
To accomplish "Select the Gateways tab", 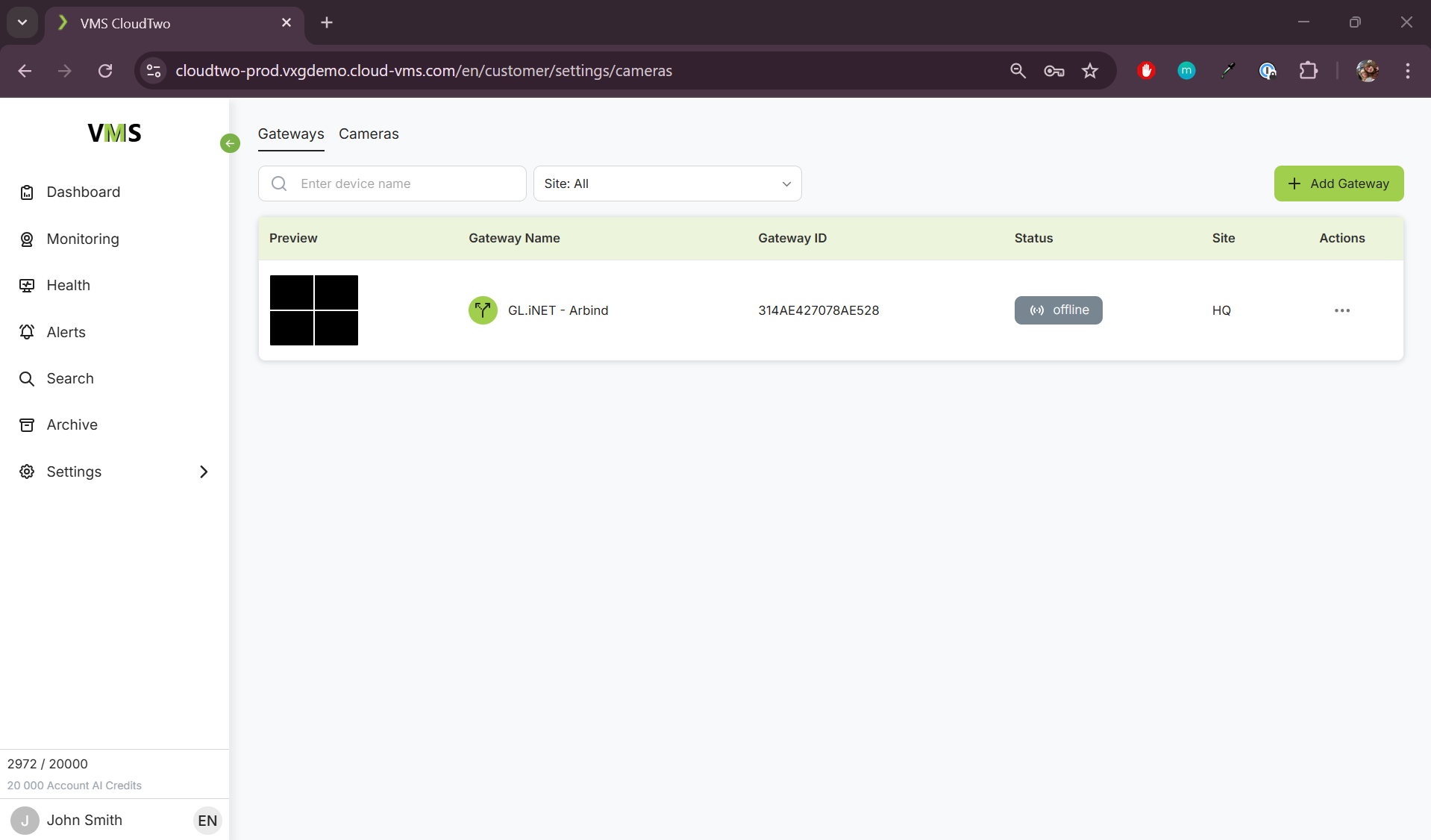I will (291, 134).
